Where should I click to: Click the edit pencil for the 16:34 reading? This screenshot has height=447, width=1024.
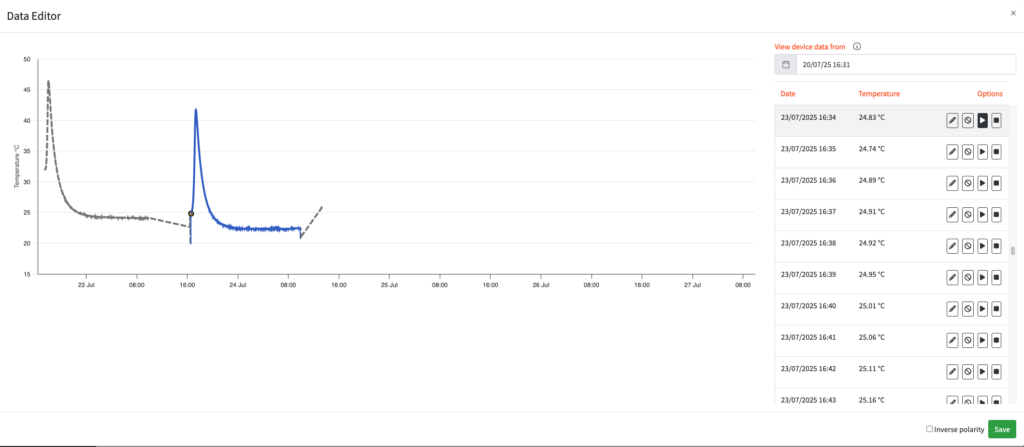[x=953, y=120]
